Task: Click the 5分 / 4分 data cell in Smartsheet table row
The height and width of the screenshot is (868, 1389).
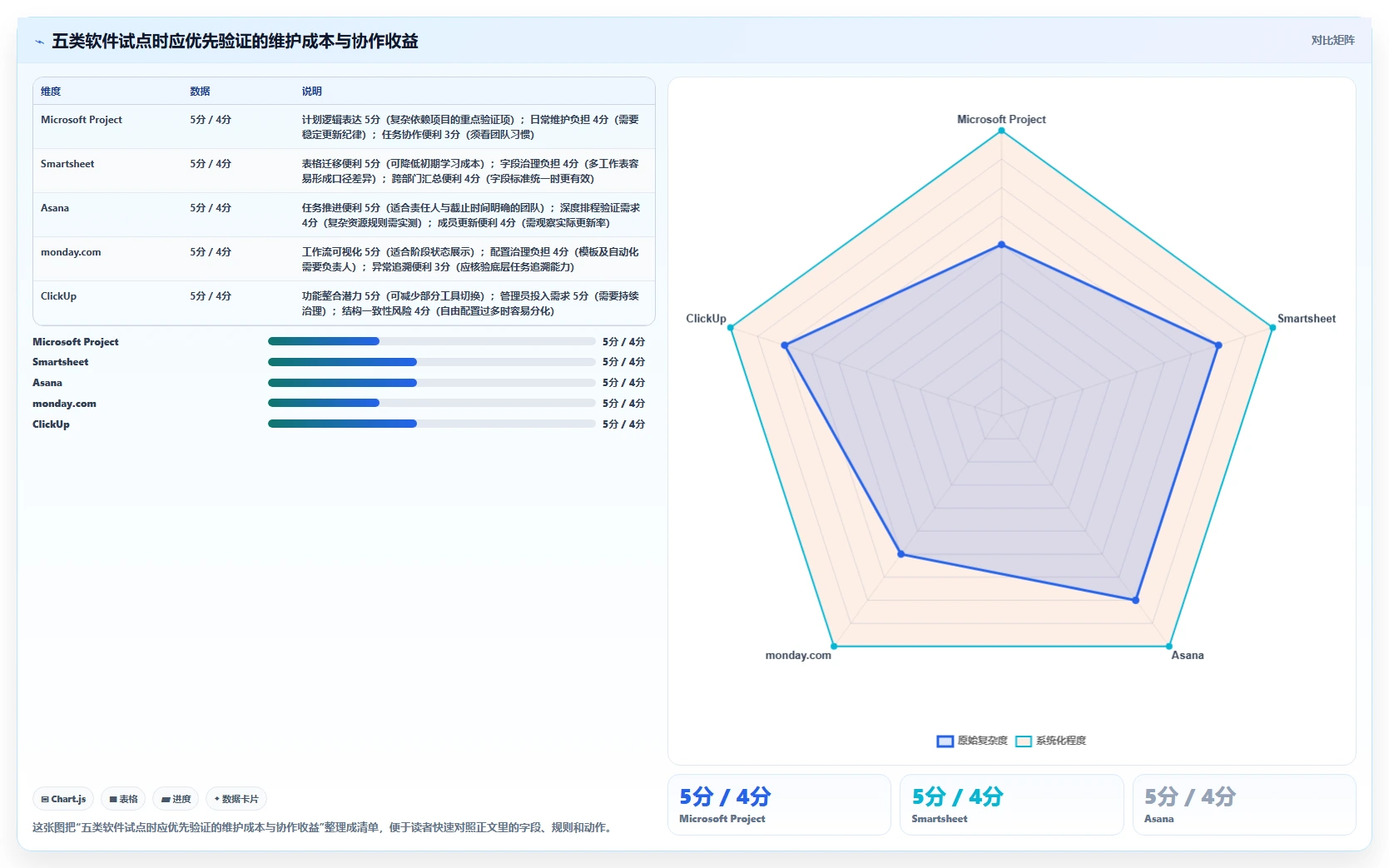Action: [211, 164]
